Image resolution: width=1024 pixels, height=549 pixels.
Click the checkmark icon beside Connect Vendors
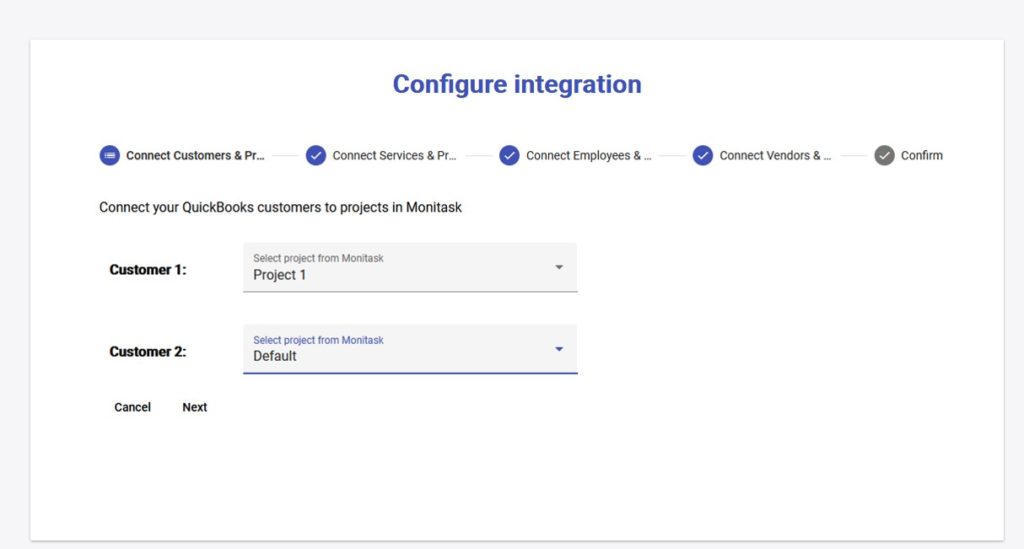(703, 155)
